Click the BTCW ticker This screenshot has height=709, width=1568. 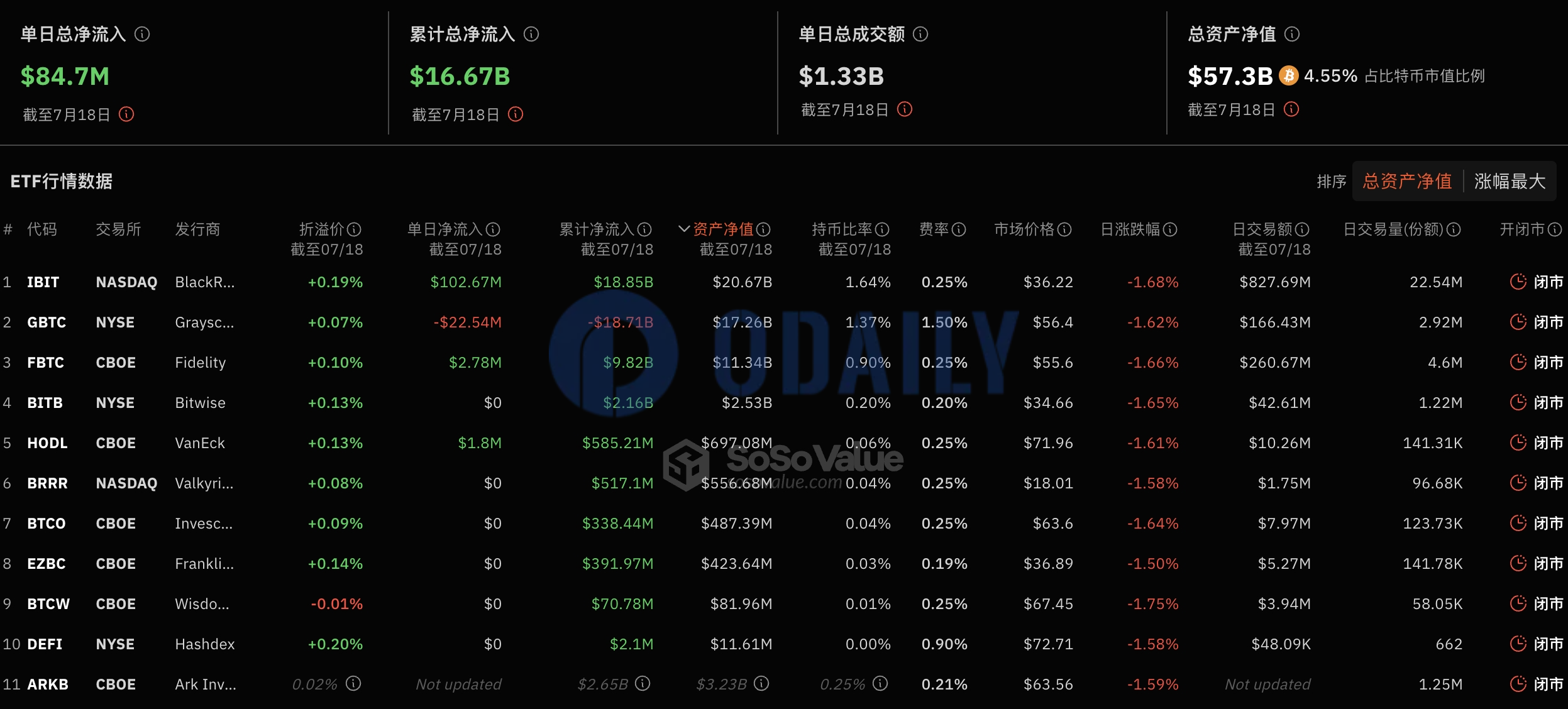pos(48,604)
